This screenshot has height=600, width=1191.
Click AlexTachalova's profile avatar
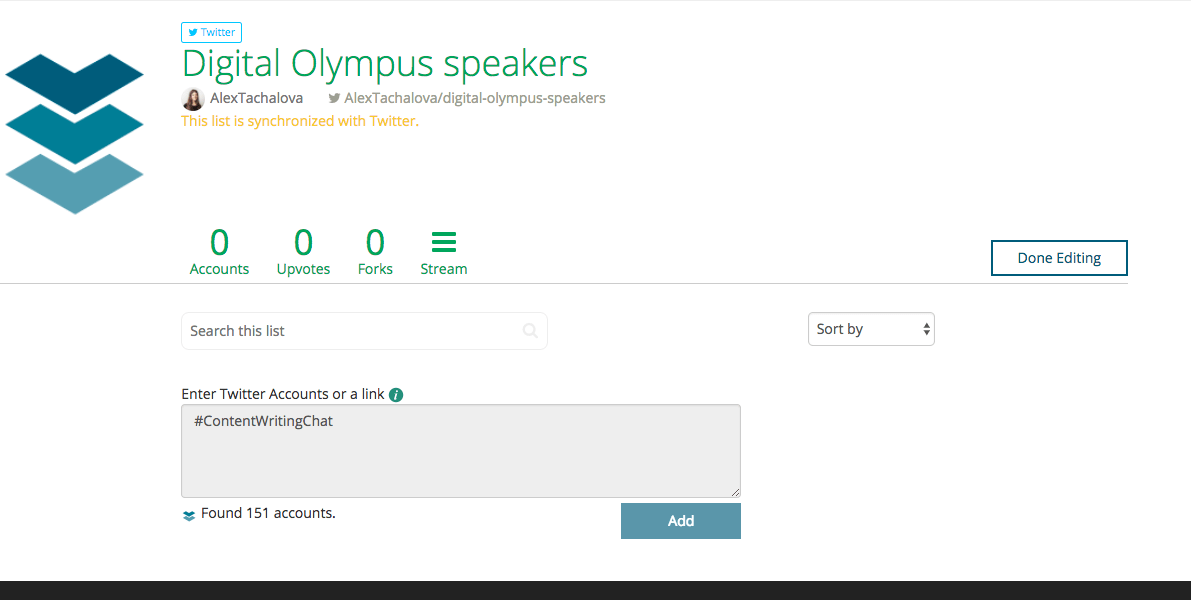[x=193, y=99]
